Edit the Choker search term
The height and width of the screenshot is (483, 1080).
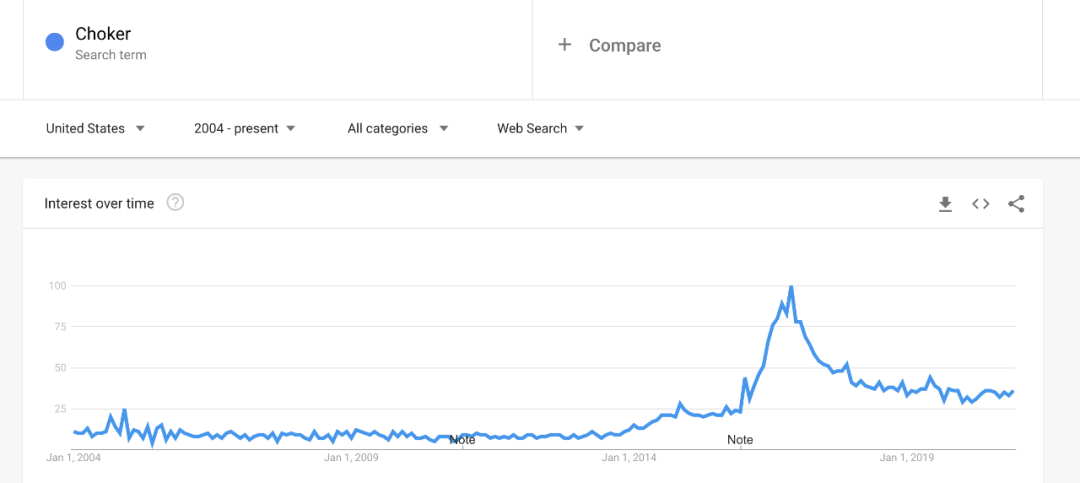click(103, 34)
